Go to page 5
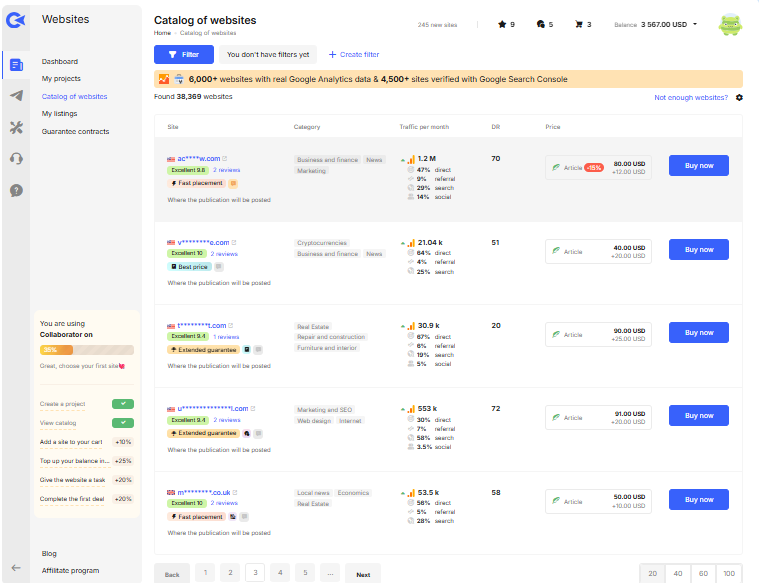 click(305, 573)
